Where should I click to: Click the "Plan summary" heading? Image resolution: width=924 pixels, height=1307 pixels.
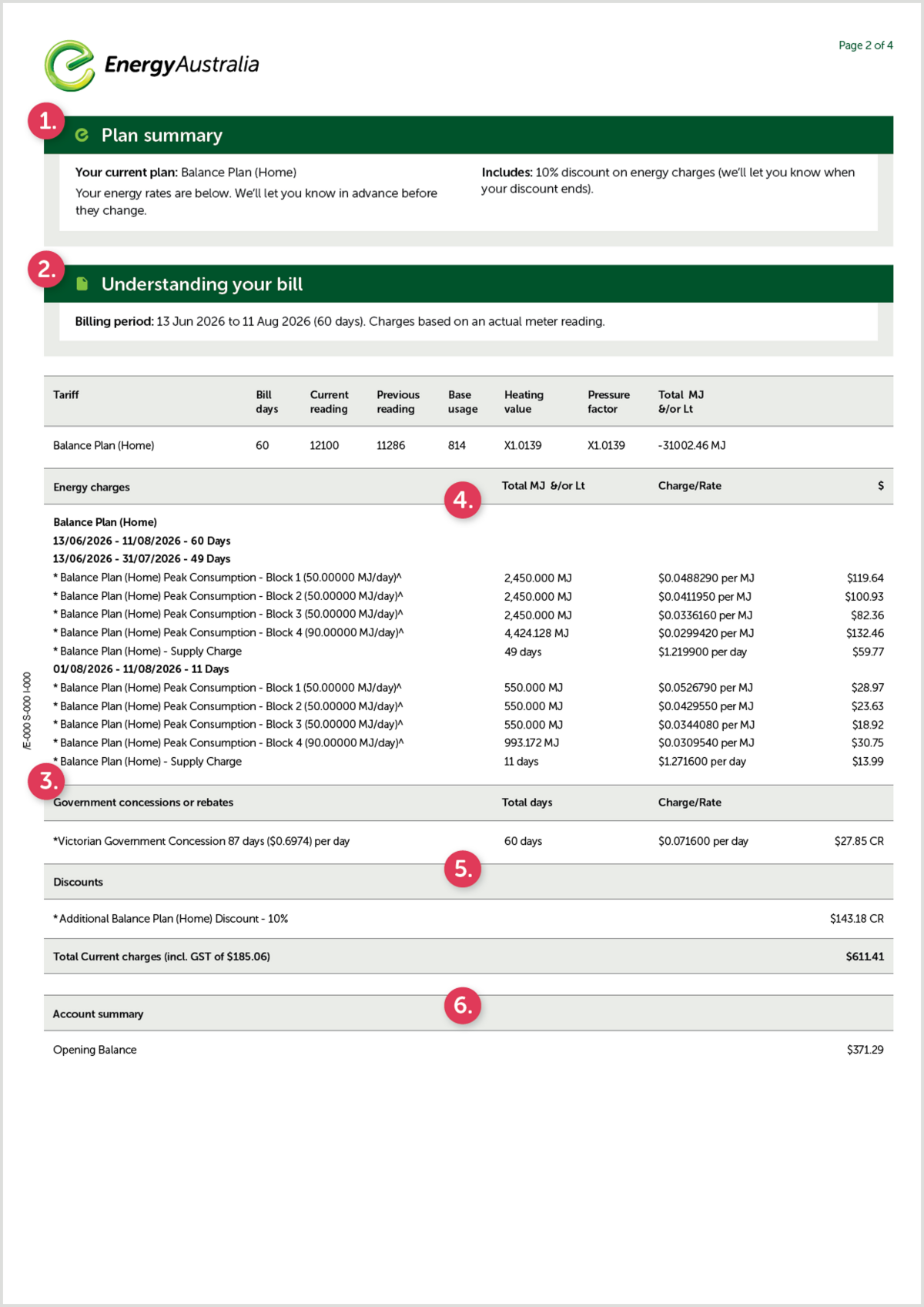pos(162,136)
